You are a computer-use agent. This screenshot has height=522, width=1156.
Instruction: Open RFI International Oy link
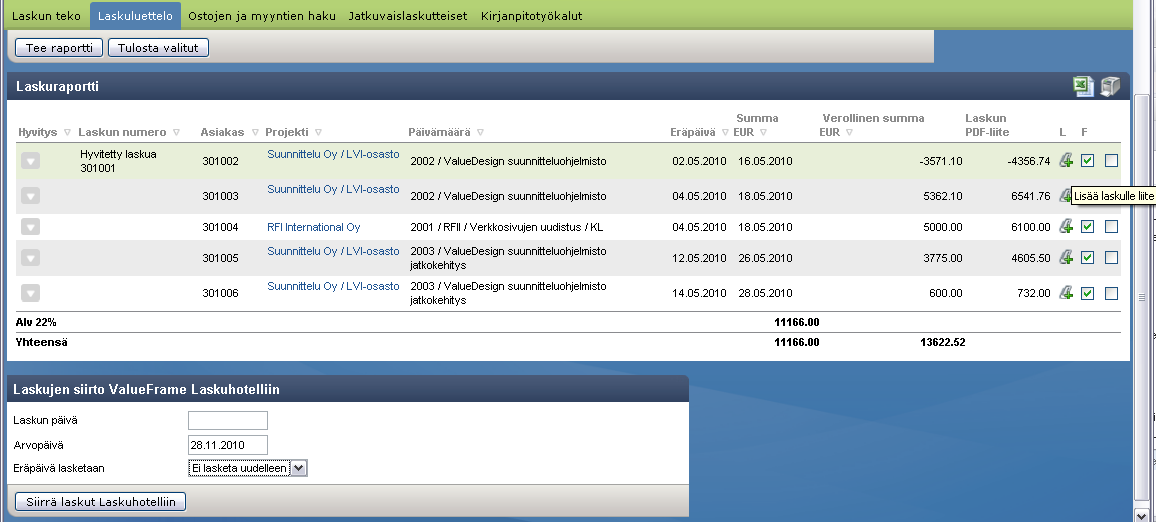pyautogui.click(x=314, y=227)
